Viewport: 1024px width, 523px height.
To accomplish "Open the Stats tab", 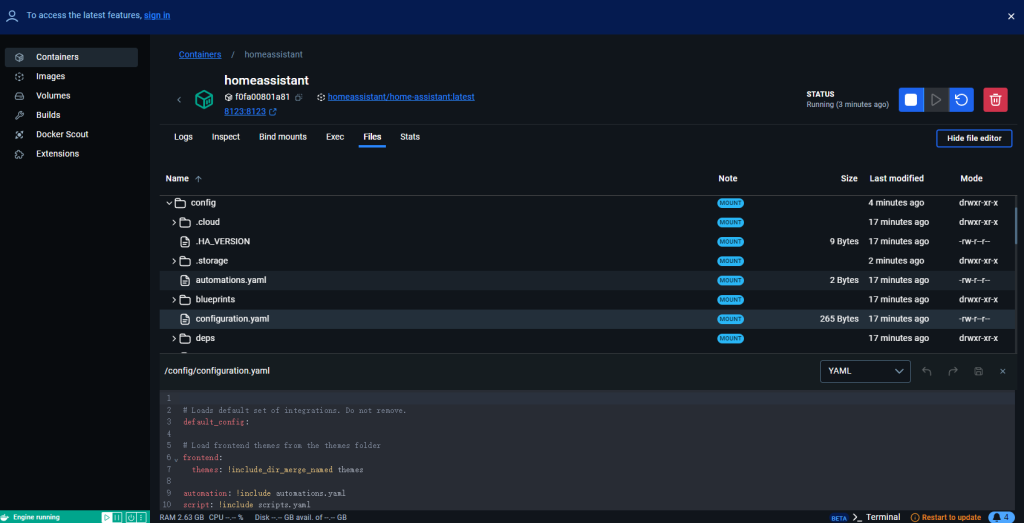I will pyautogui.click(x=410, y=137).
